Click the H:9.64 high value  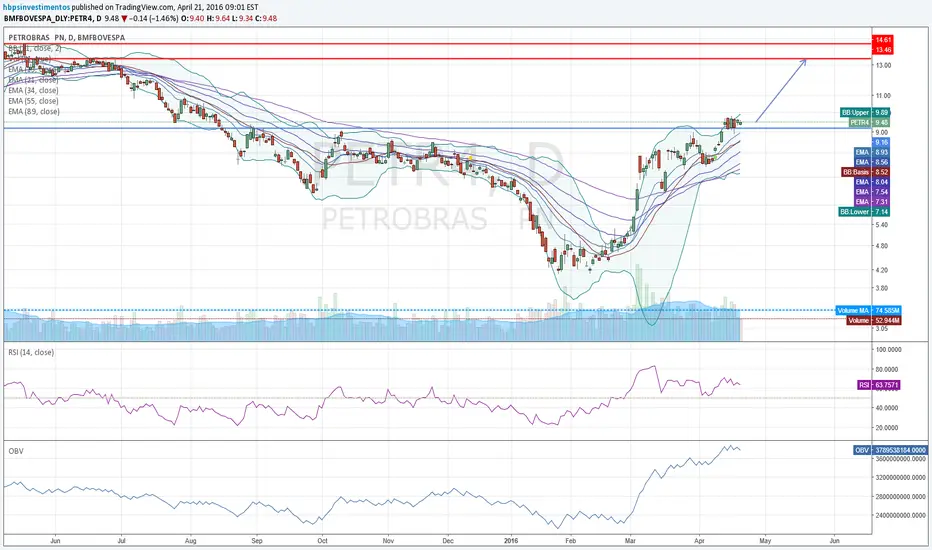(x=218, y=18)
